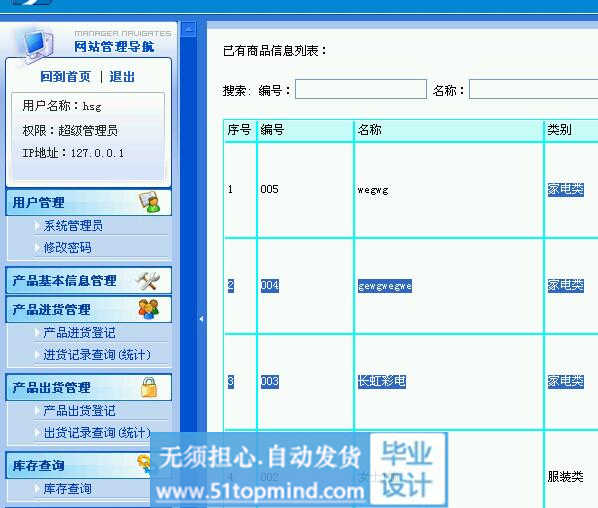Select product name 长虹彩电 in the table

382,381
